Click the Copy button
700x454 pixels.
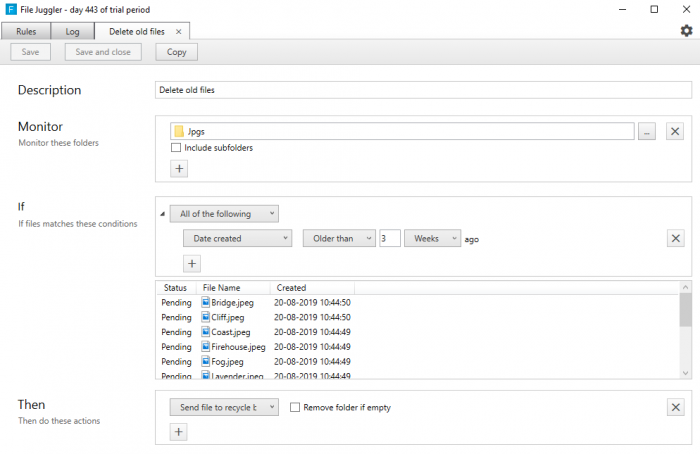tap(176, 52)
